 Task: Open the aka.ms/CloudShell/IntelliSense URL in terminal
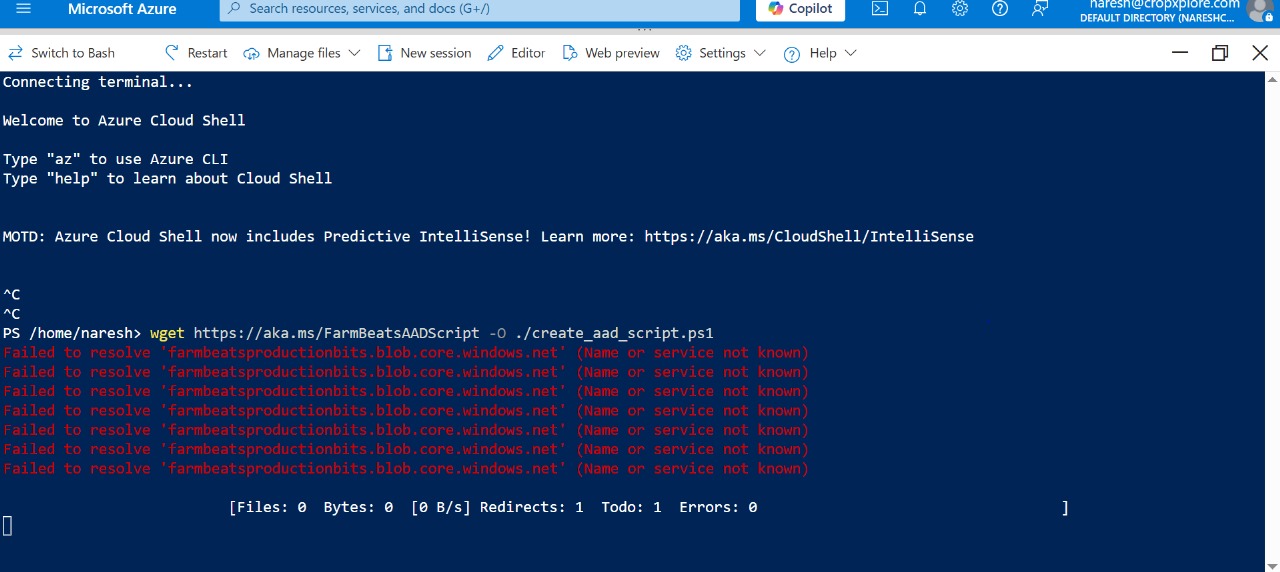point(809,237)
